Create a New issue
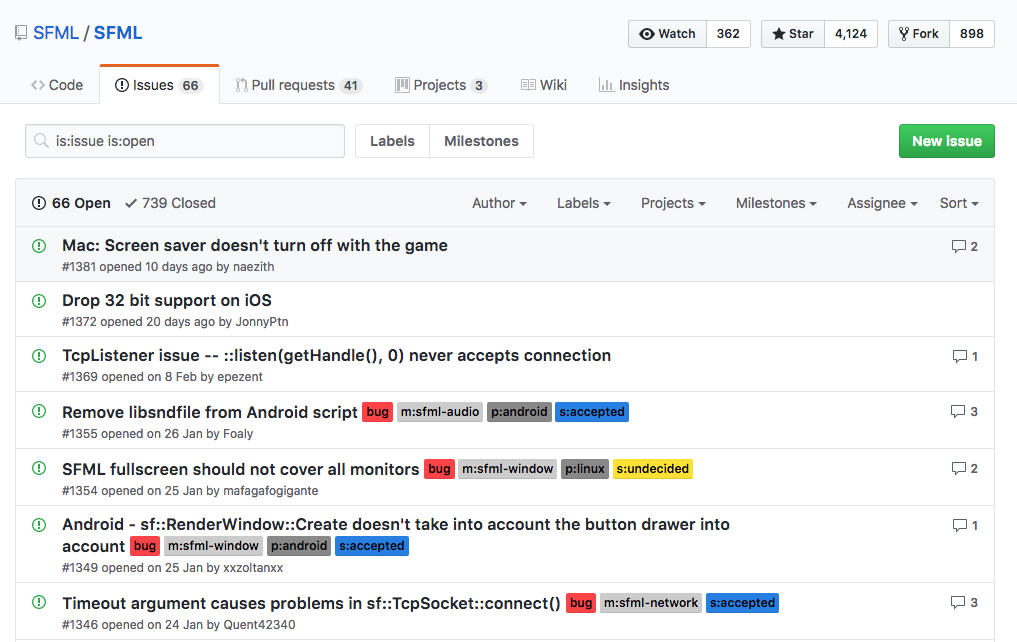The width and height of the screenshot is (1017, 642). (946, 141)
